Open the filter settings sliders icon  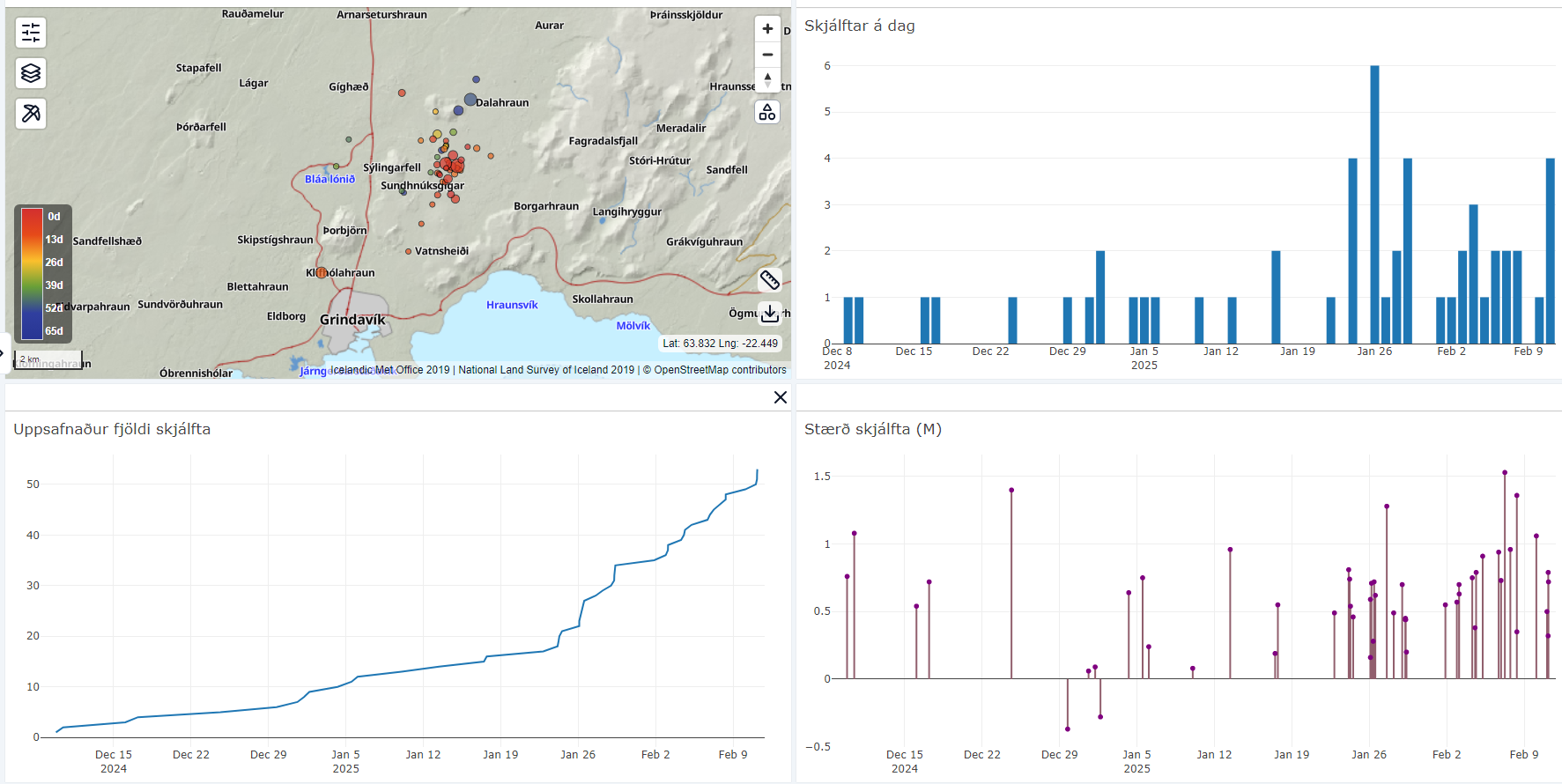[x=31, y=33]
